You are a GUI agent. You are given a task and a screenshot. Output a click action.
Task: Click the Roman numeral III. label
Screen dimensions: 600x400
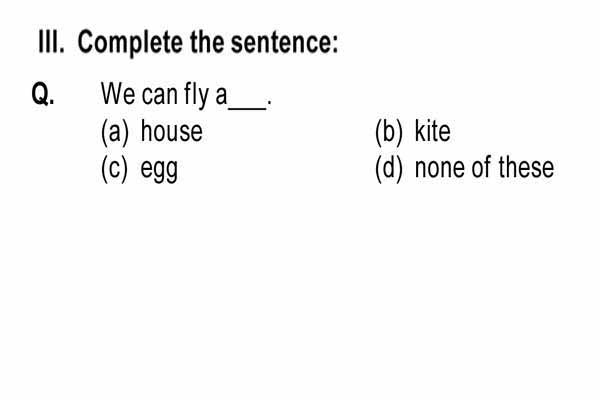(52, 41)
